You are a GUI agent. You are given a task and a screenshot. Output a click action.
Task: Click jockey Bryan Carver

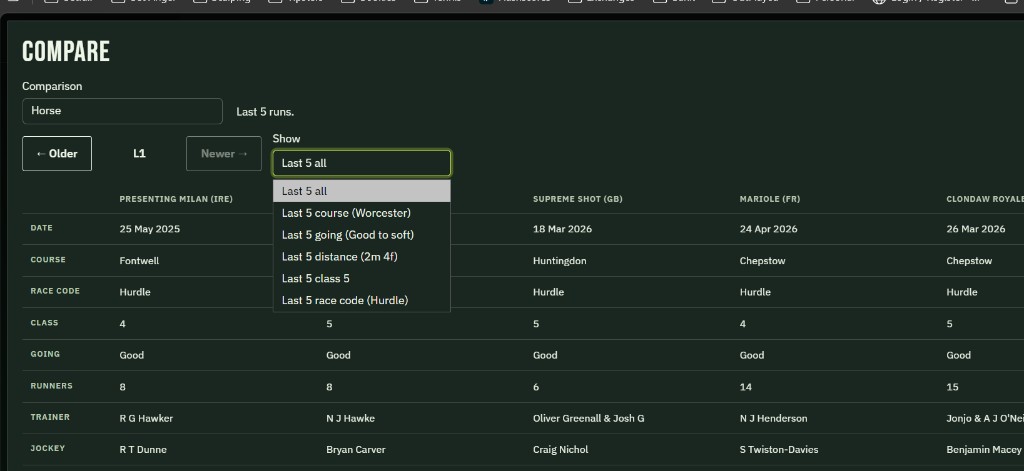[356, 449]
